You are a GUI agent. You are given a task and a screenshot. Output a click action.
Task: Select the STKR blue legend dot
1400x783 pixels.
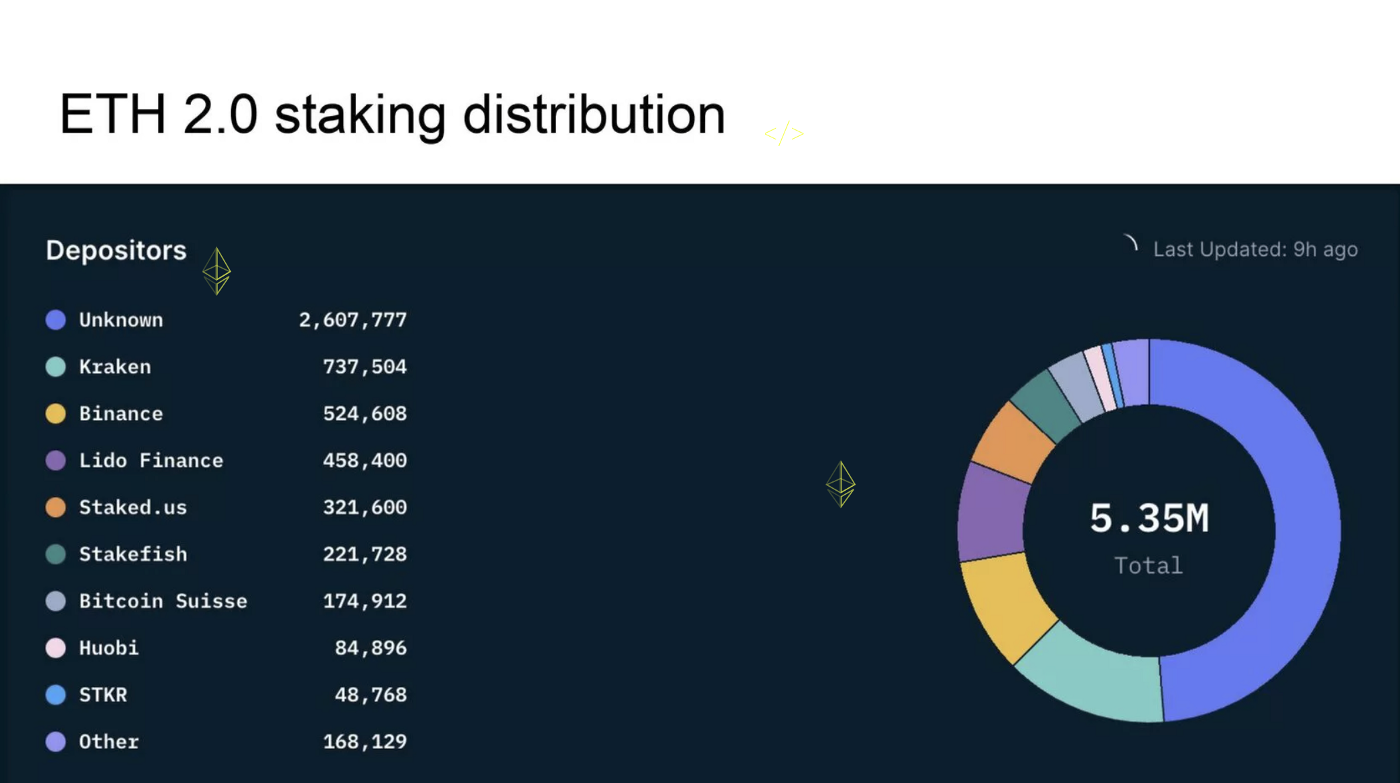click(56, 695)
